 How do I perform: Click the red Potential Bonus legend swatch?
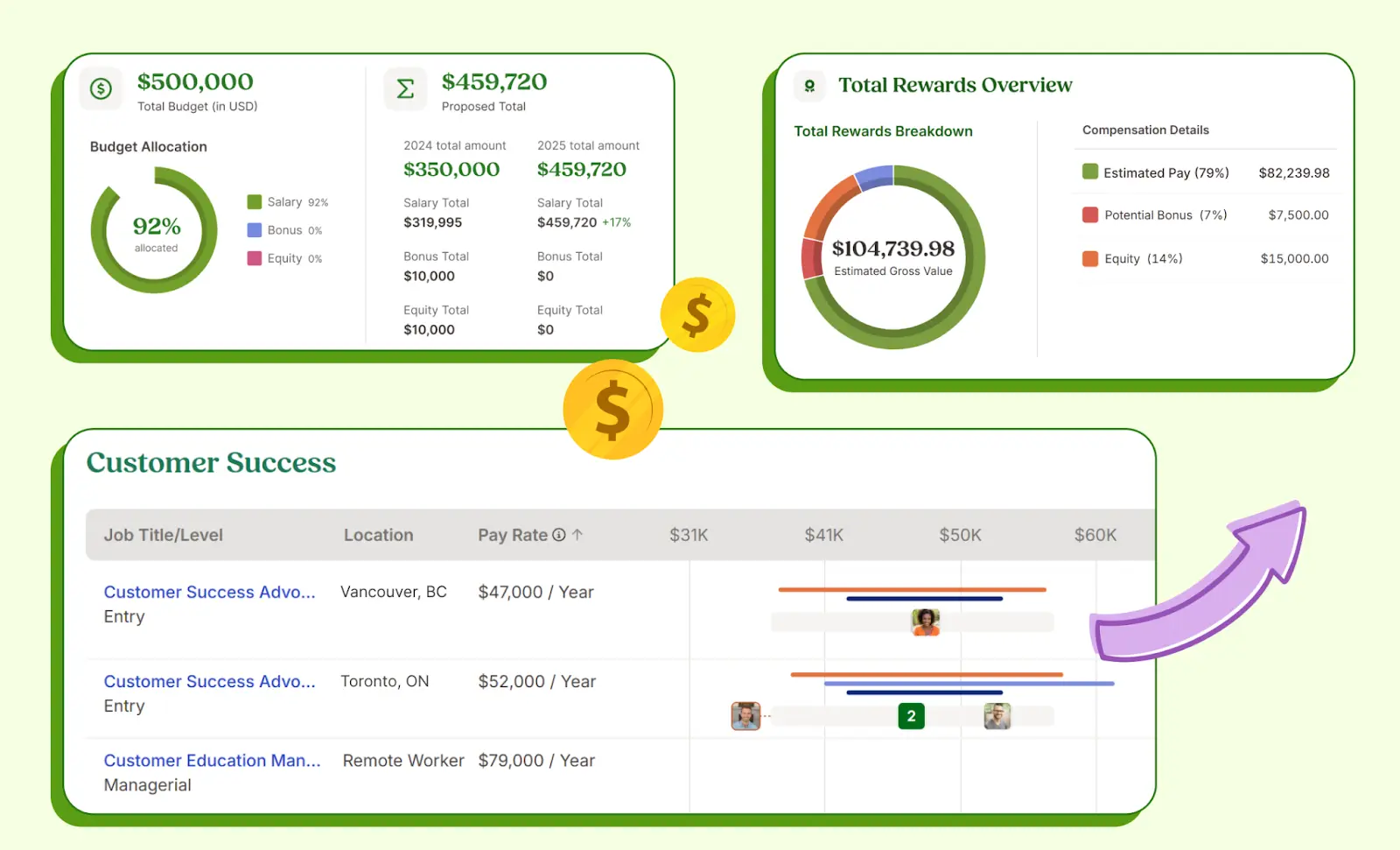(1090, 214)
